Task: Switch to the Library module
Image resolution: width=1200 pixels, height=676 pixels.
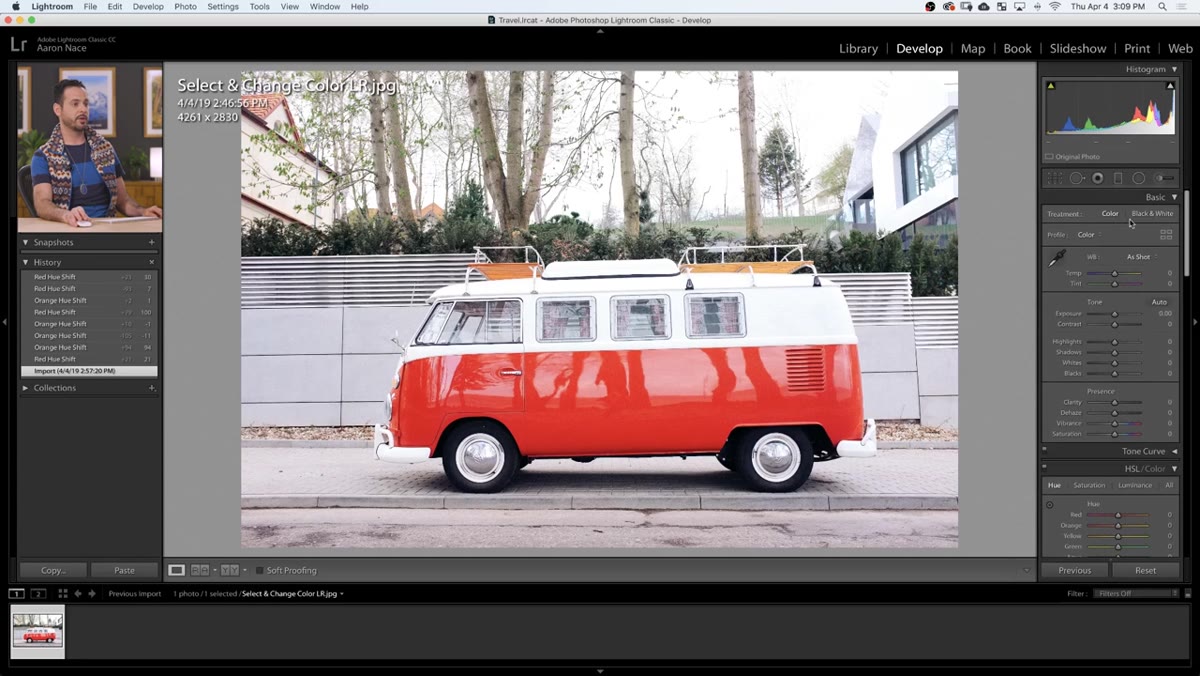Action: tap(858, 48)
